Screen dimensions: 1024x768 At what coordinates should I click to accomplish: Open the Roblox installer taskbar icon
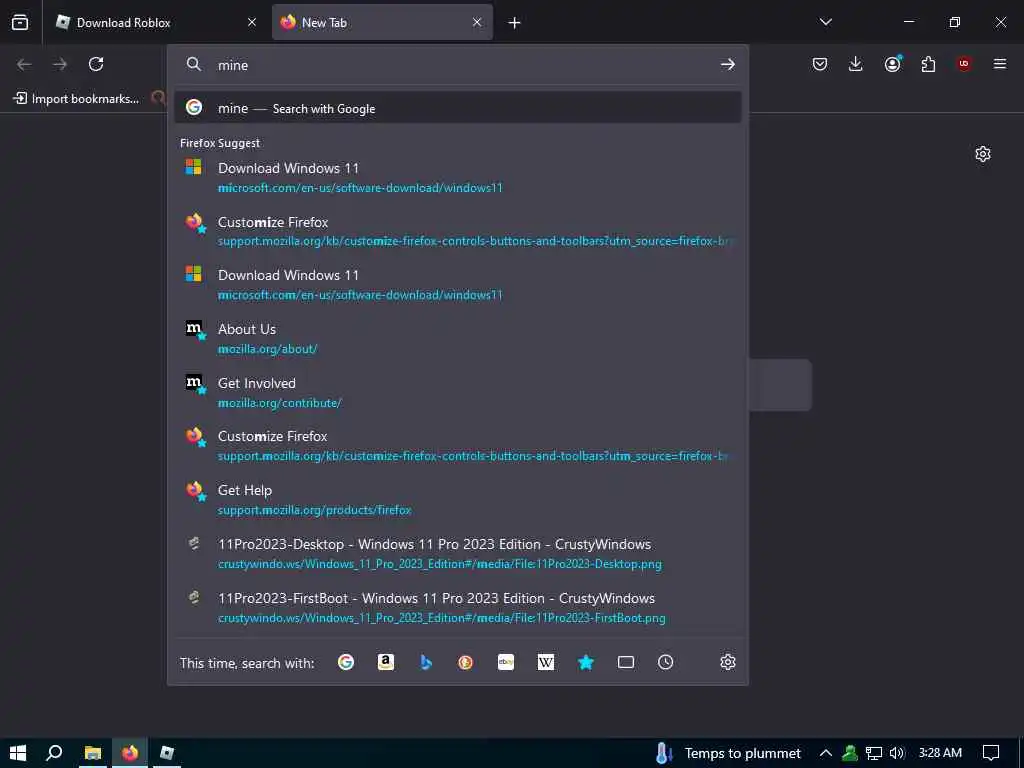coord(167,753)
